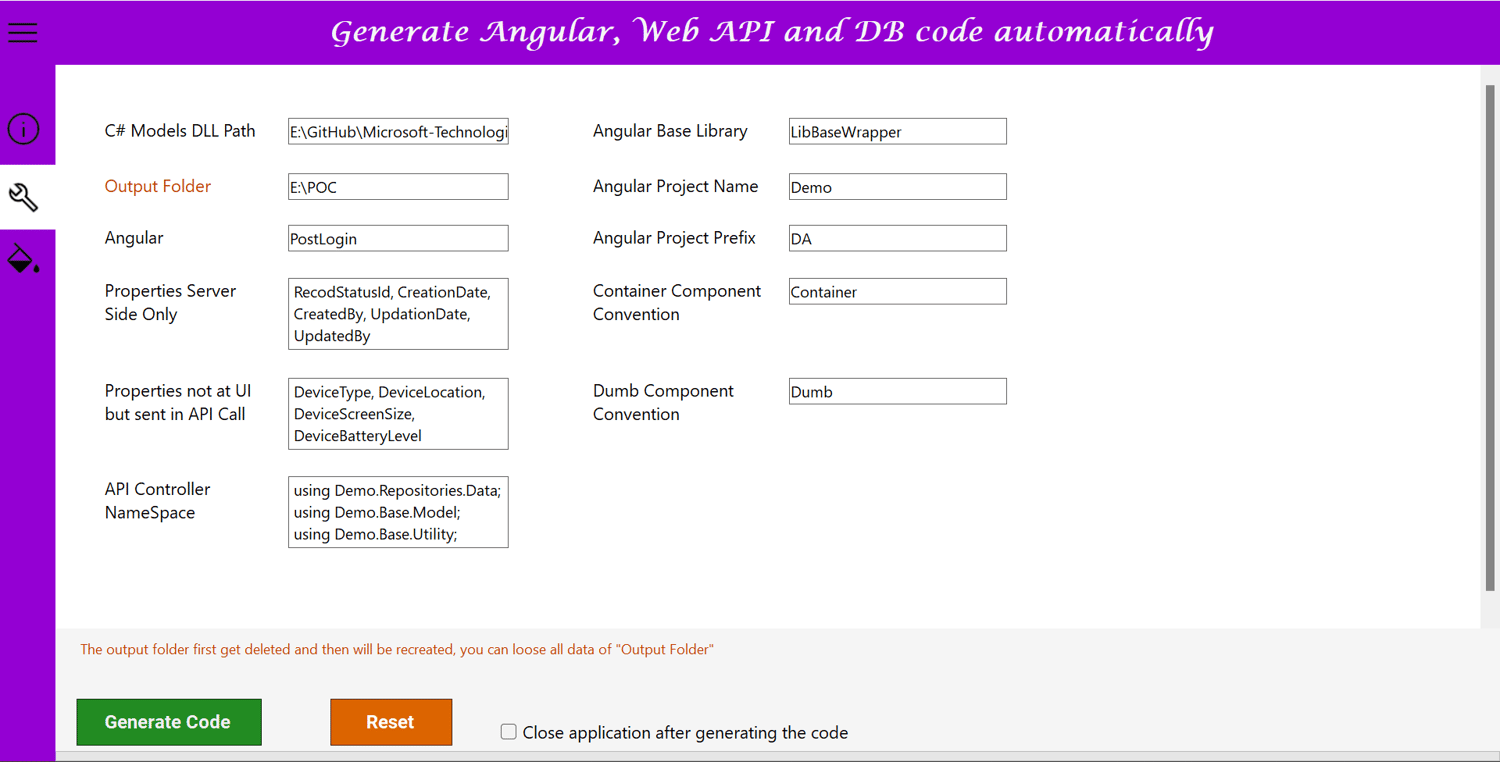
Task: Edit API Controller NameSpace textbox
Action: click(398, 512)
